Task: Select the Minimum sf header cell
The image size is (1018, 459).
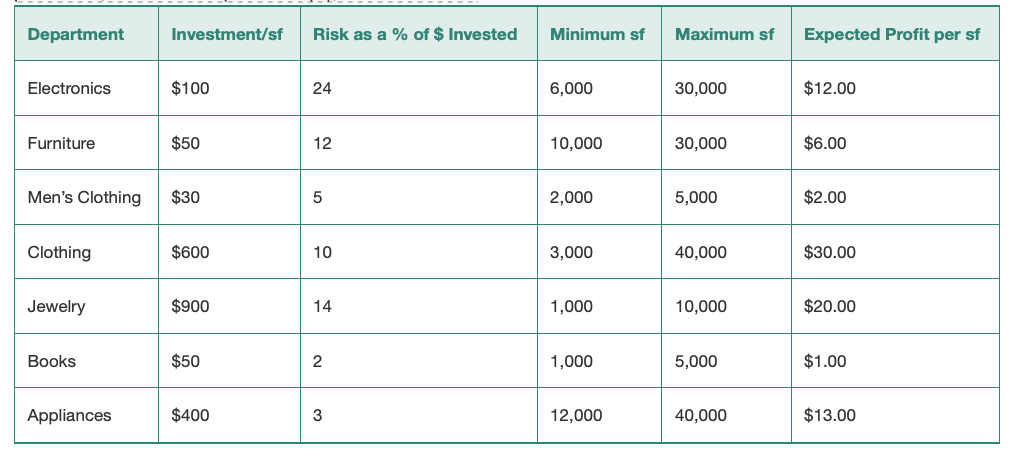Action: (597, 34)
